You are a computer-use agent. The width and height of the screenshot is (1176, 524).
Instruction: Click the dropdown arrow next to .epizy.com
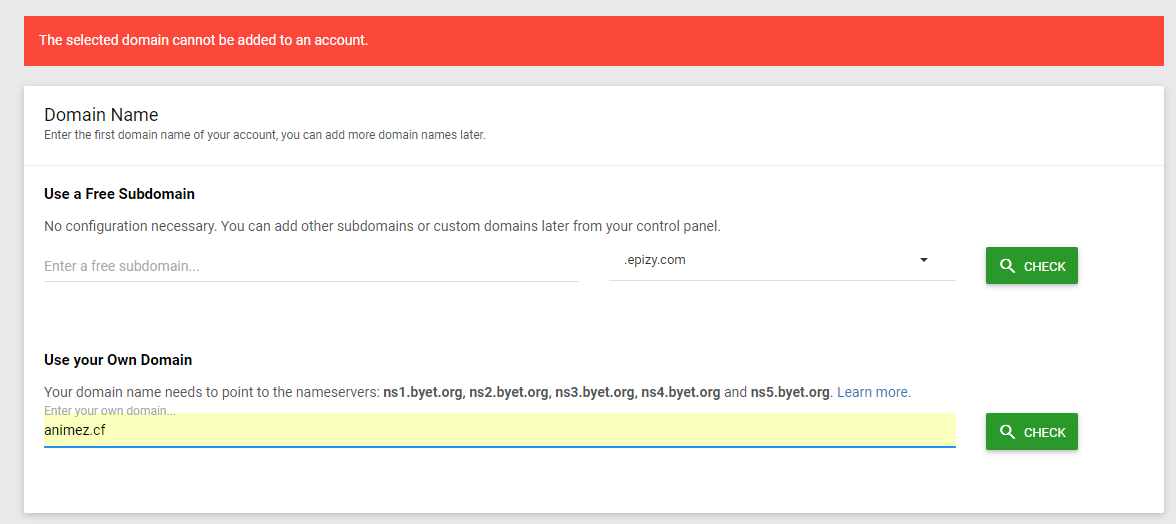pos(924,260)
